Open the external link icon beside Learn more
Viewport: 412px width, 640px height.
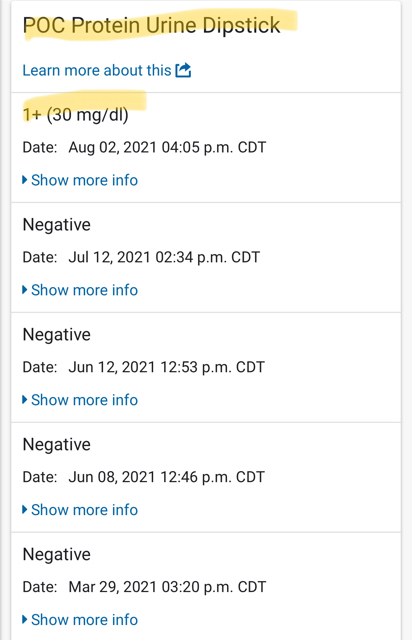click(183, 70)
